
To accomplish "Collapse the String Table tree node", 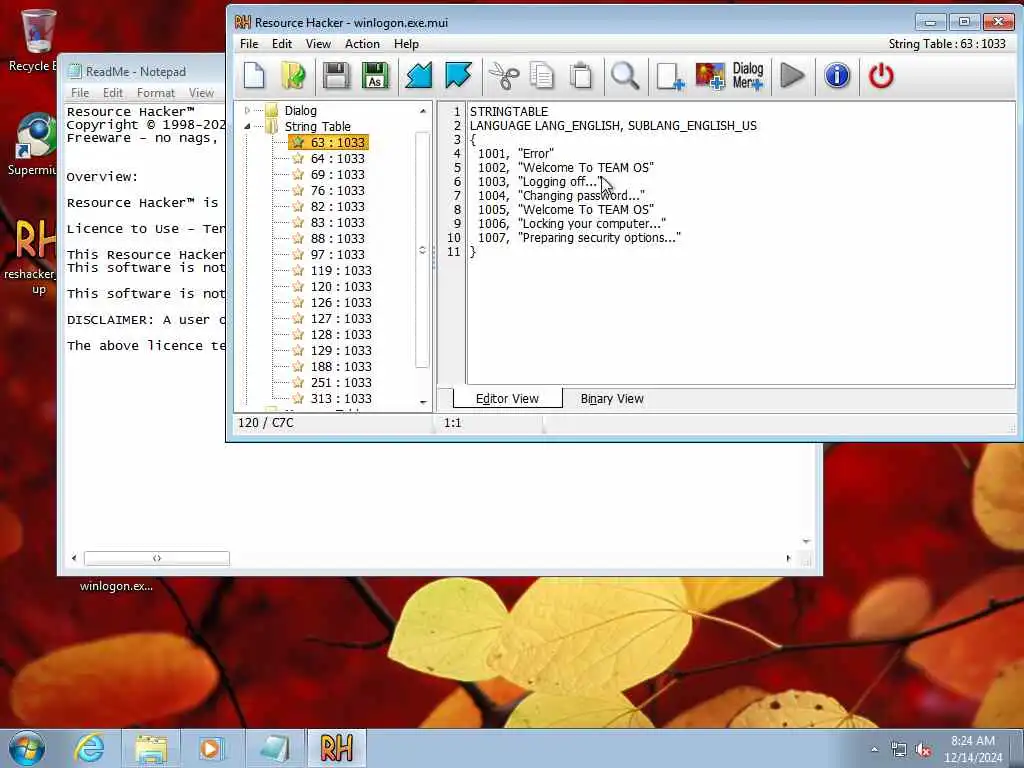I will tap(248, 127).
